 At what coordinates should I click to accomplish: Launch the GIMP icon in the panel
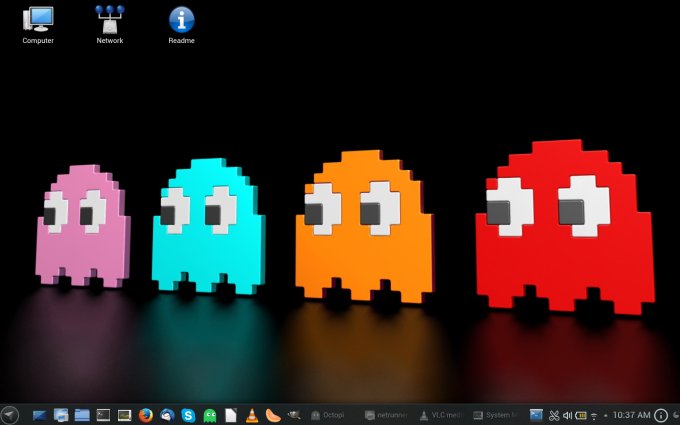(x=294, y=415)
